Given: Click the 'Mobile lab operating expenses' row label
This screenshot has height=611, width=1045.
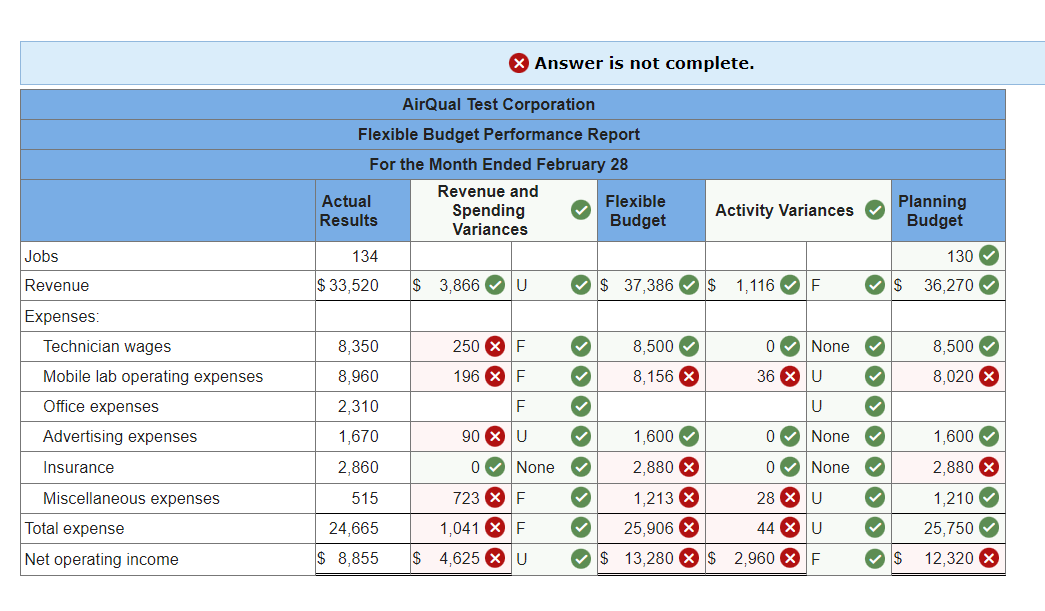Looking at the screenshot, I should (x=153, y=376).
